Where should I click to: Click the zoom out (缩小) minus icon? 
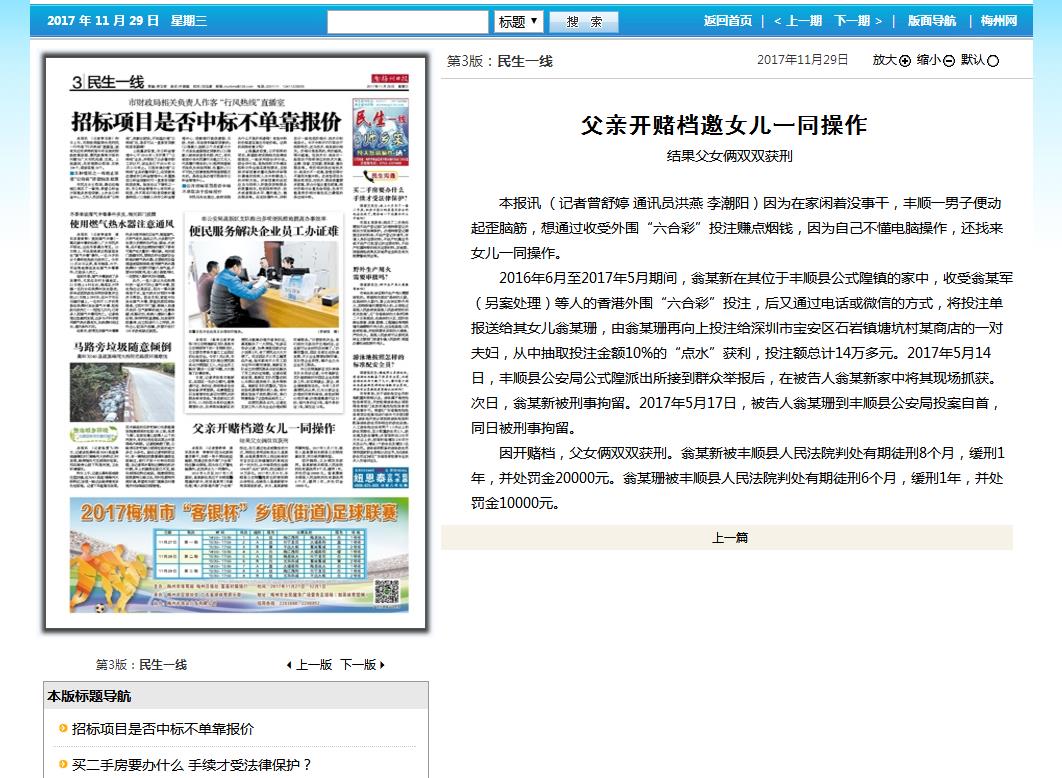coord(949,61)
